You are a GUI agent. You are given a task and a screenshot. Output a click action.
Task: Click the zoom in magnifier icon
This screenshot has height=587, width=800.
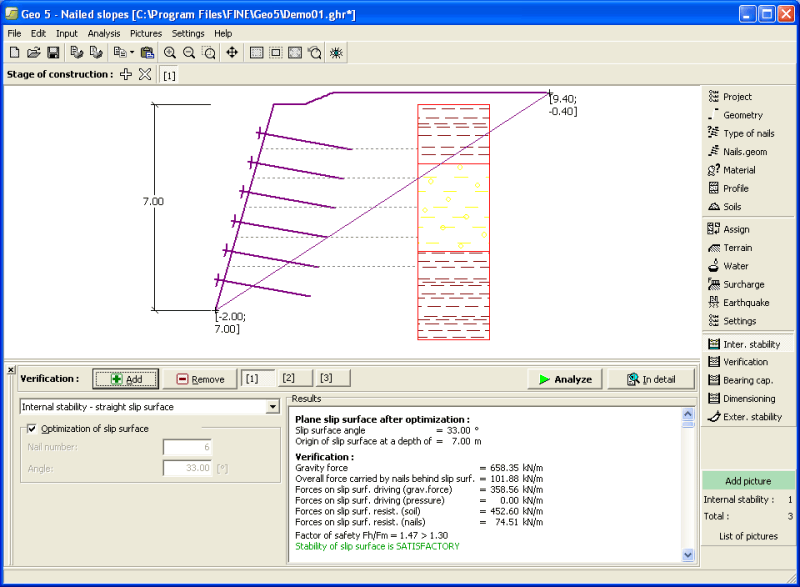(x=170, y=53)
